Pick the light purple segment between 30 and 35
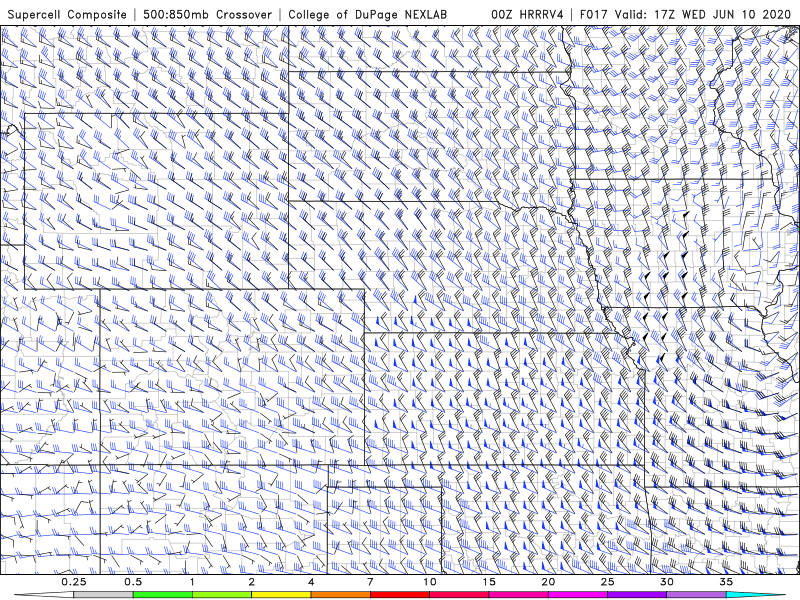This screenshot has width=800, height=600. (696, 595)
